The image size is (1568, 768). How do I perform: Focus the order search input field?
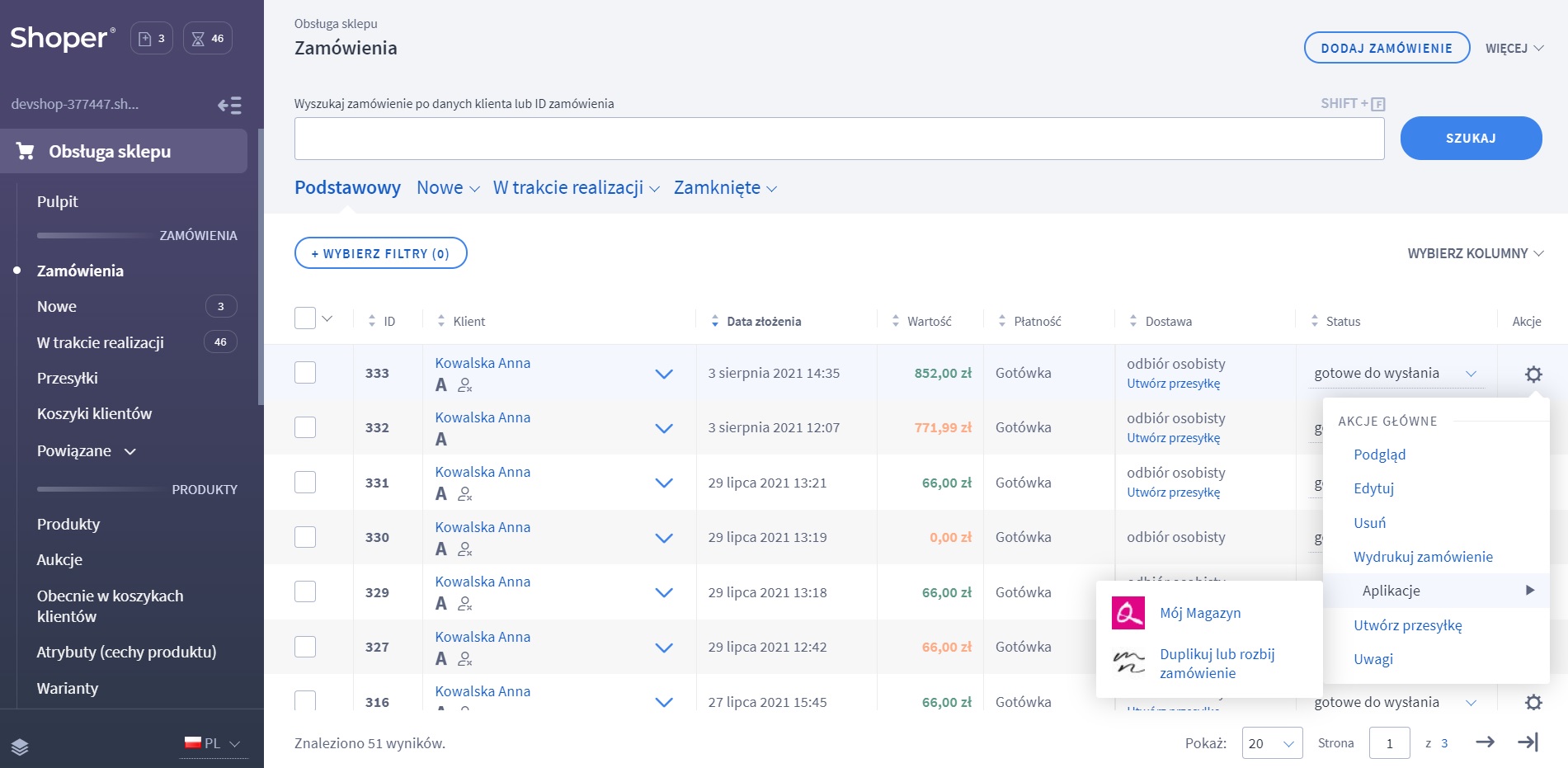coord(839,139)
